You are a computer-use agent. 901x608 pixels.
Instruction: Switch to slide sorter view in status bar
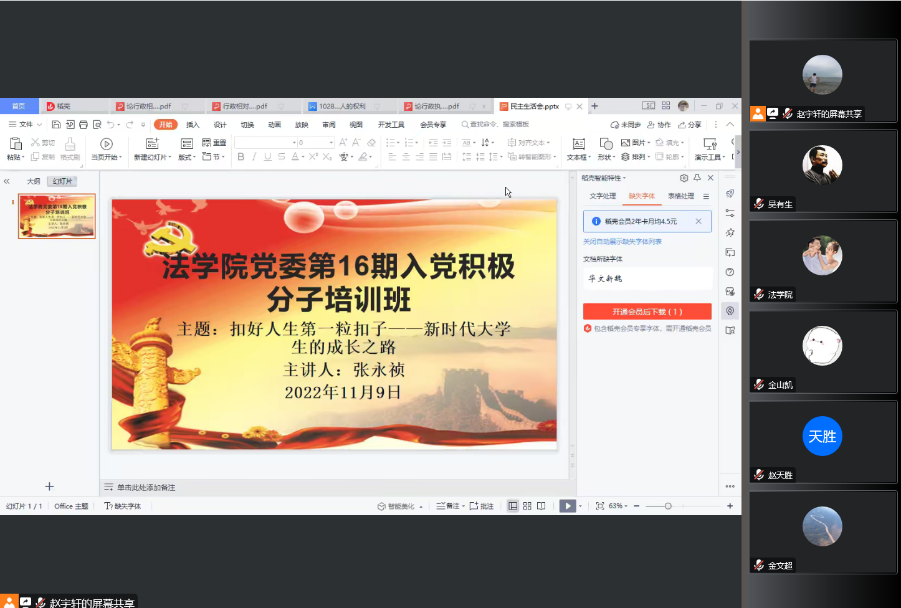[x=526, y=506]
